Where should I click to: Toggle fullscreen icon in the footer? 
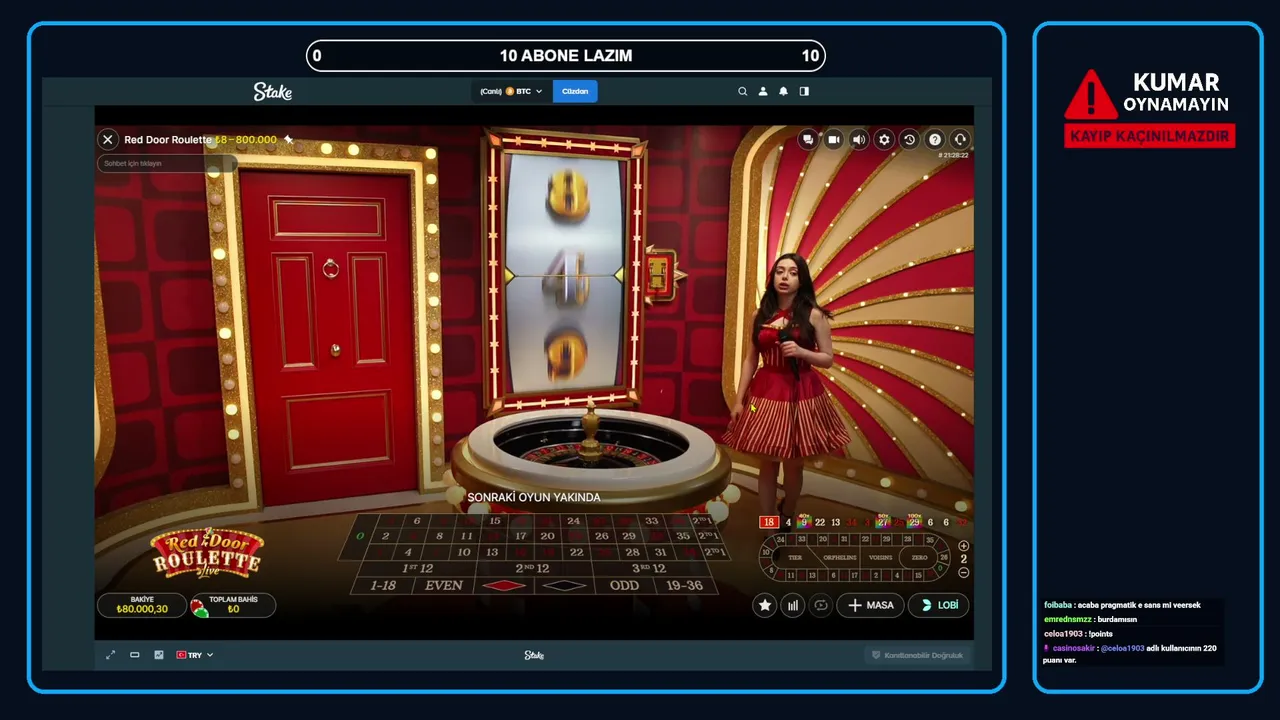point(110,655)
